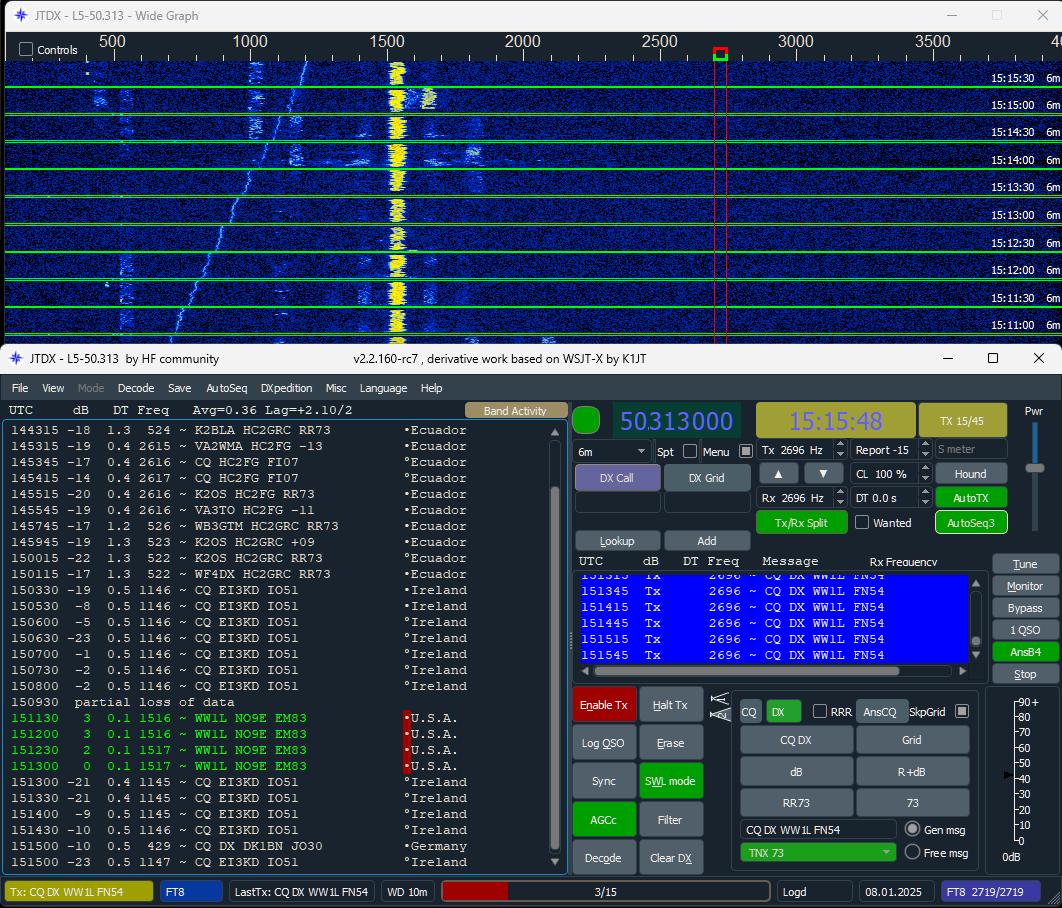Image resolution: width=1062 pixels, height=908 pixels.
Task: Click the Enable Tx button
Action: point(603,705)
